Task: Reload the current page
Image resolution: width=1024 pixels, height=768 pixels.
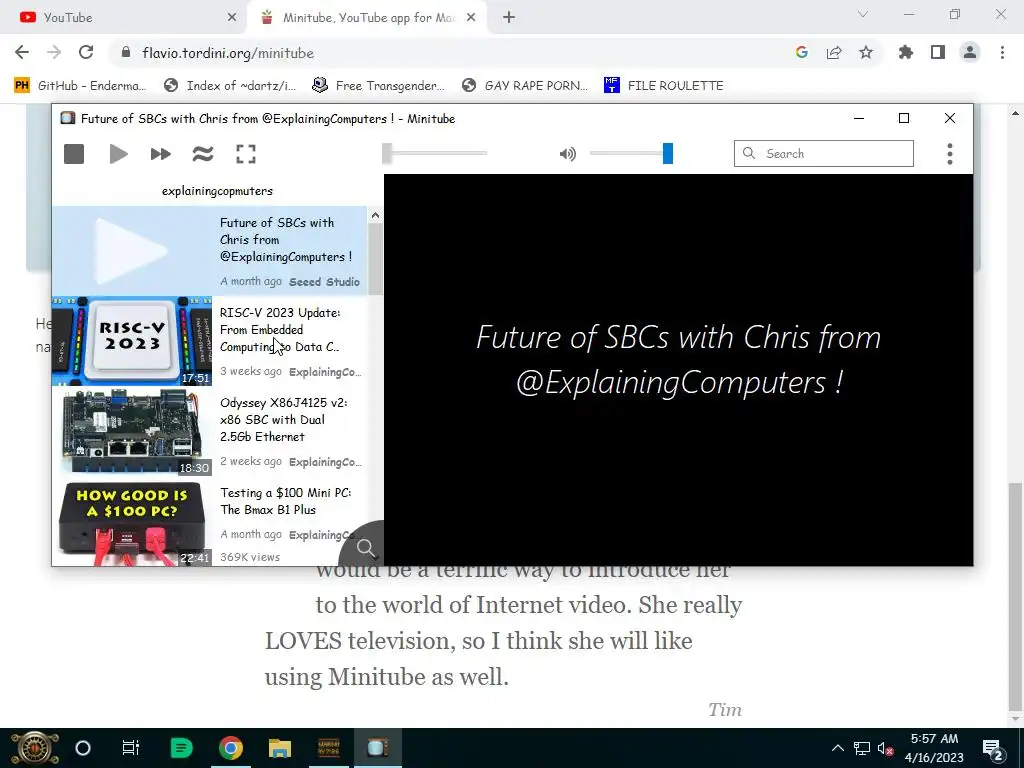Action: tap(86, 53)
